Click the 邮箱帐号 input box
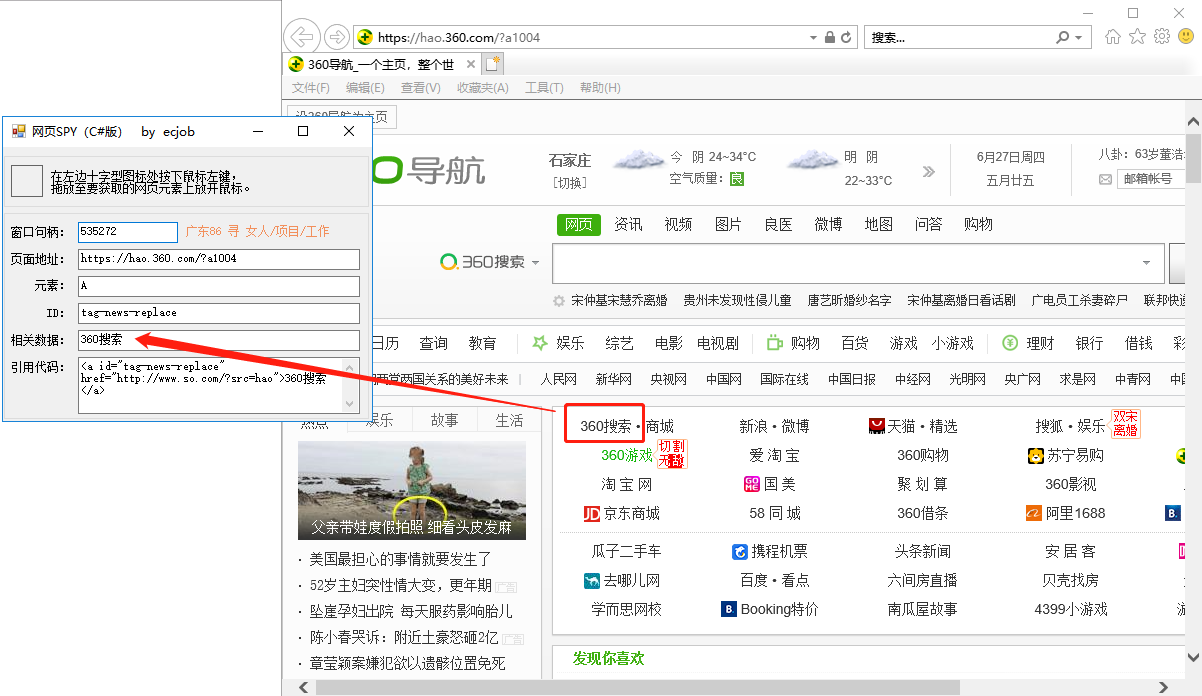1202x696 pixels. (1151, 179)
